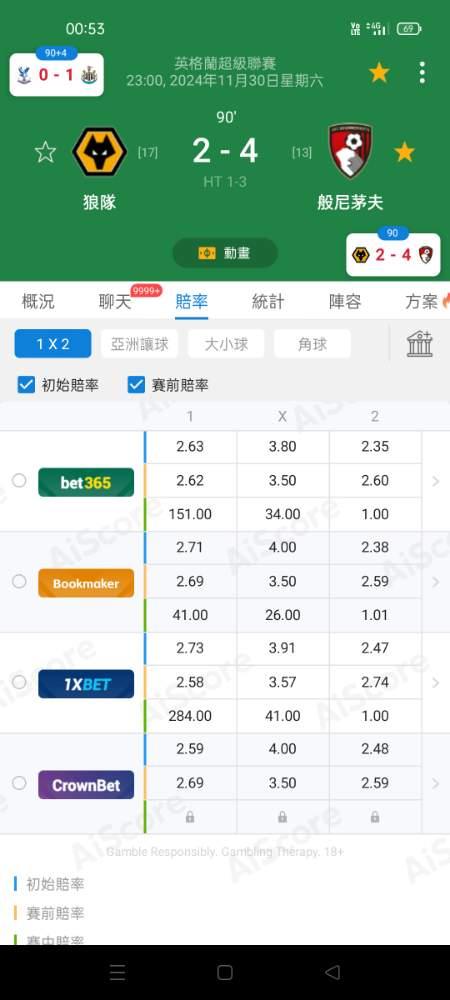Tap the favorite star in the header
Viewport: 450px width, 1000px height.
click(x=379, y=73)
